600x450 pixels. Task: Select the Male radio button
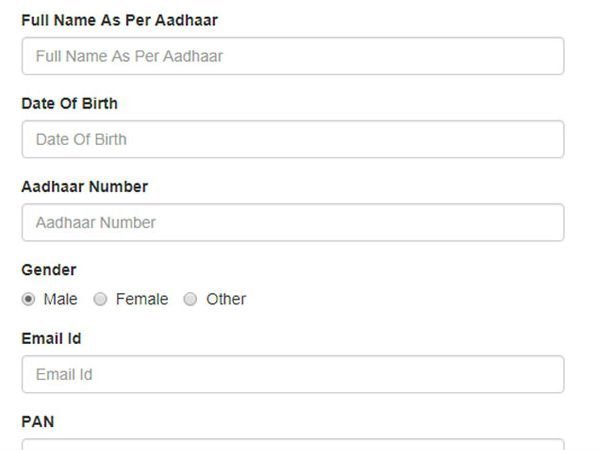click(29, 299)
